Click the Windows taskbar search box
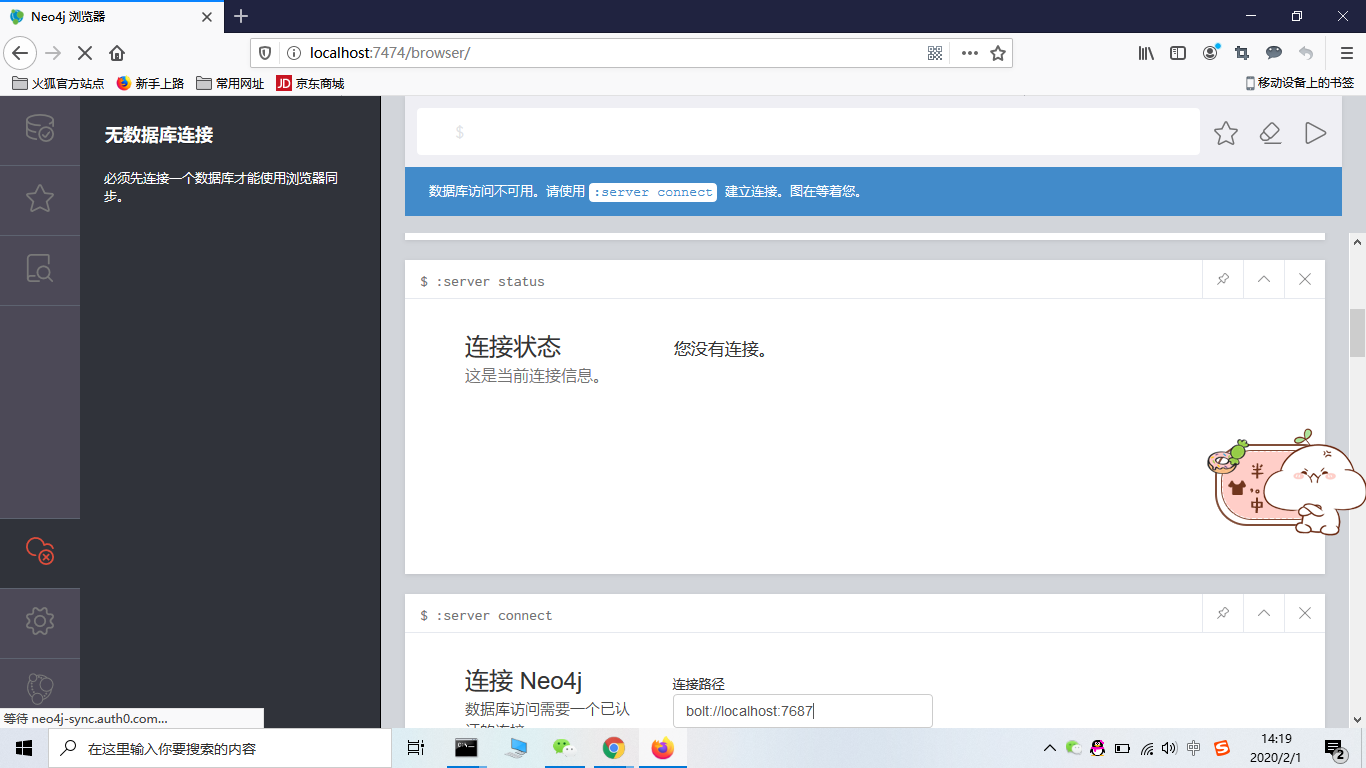1366x768 pixels. coord(220,748)
